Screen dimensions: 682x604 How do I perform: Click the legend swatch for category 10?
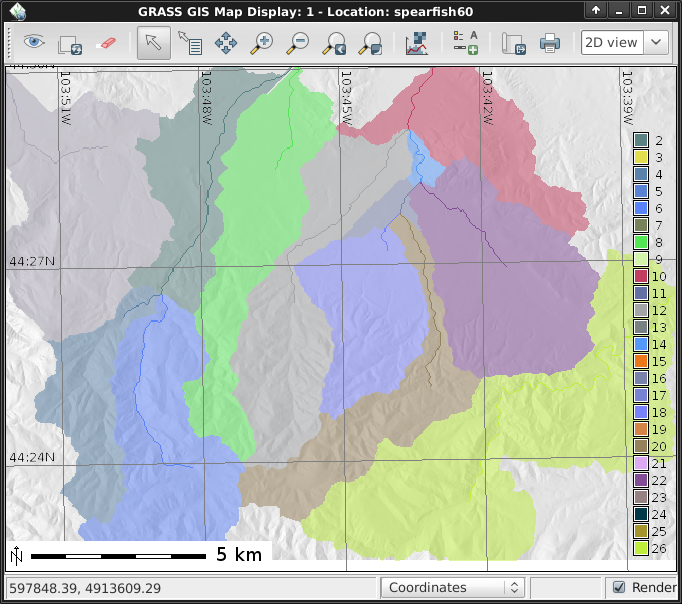click(641, 276)
